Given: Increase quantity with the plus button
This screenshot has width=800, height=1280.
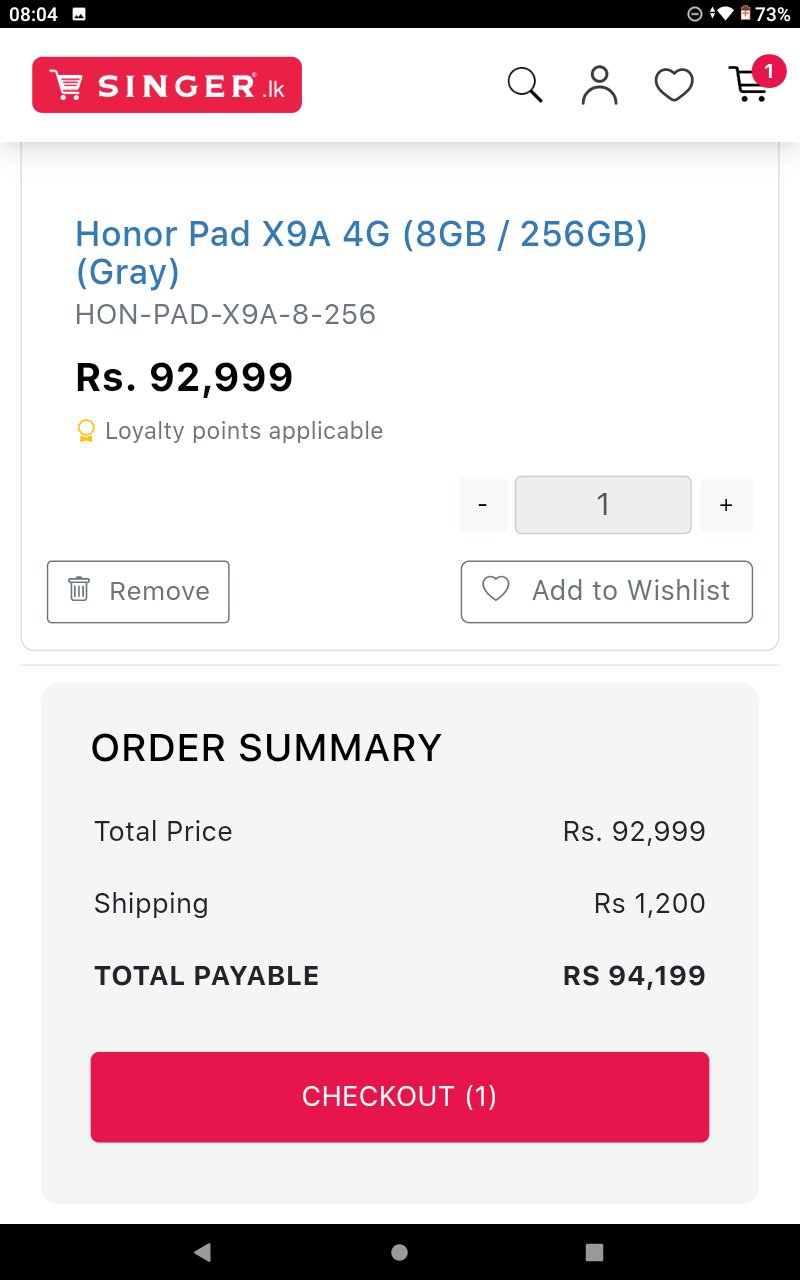Looking at the screenshot, I should point(726,505).
